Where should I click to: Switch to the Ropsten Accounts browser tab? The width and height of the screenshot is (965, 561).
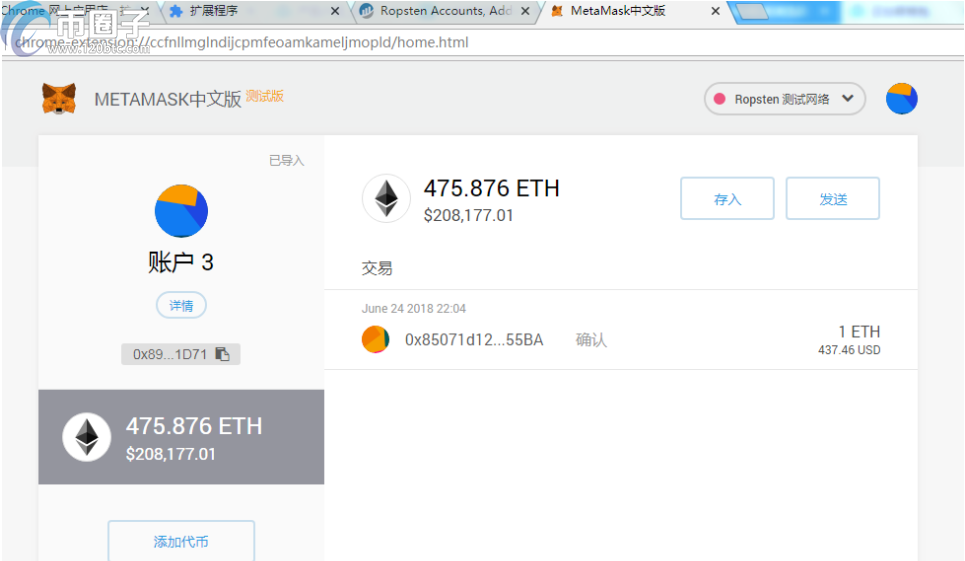445,11
